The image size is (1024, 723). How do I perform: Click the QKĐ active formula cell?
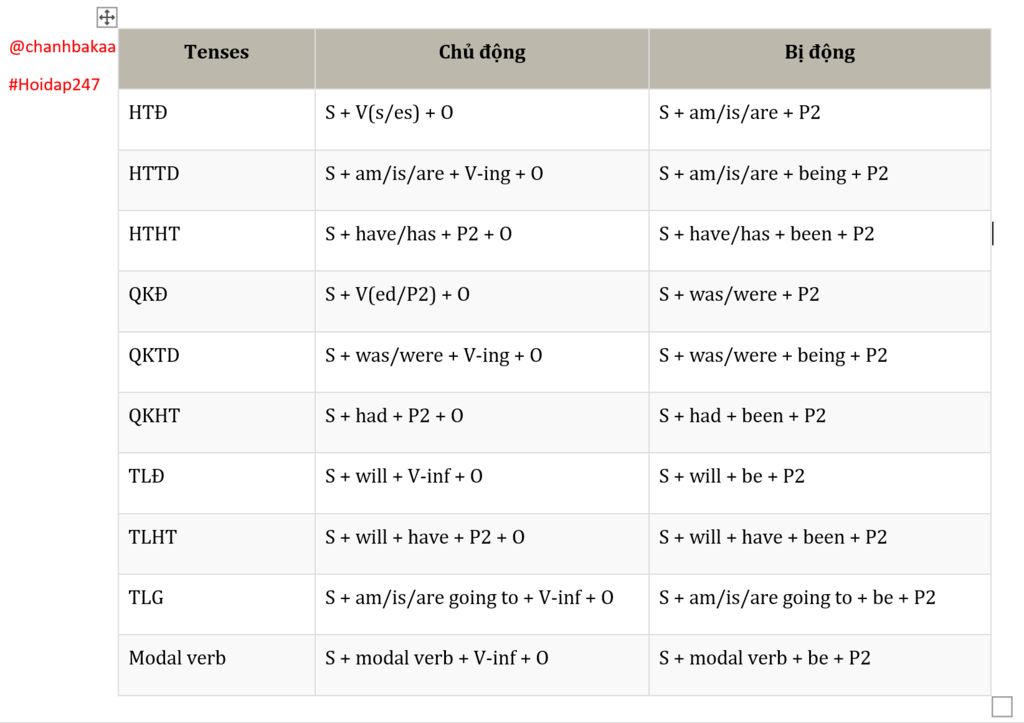click(x=482, y=302)
